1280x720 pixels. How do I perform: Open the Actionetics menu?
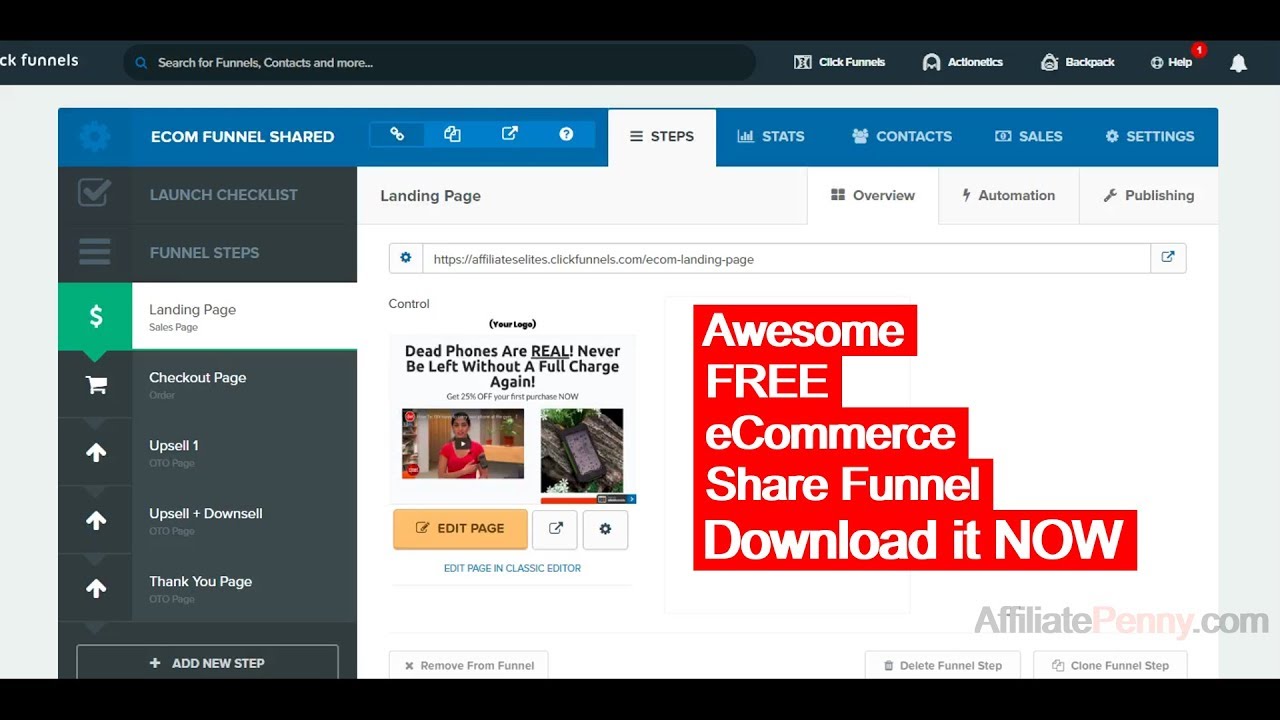[962, 62]
